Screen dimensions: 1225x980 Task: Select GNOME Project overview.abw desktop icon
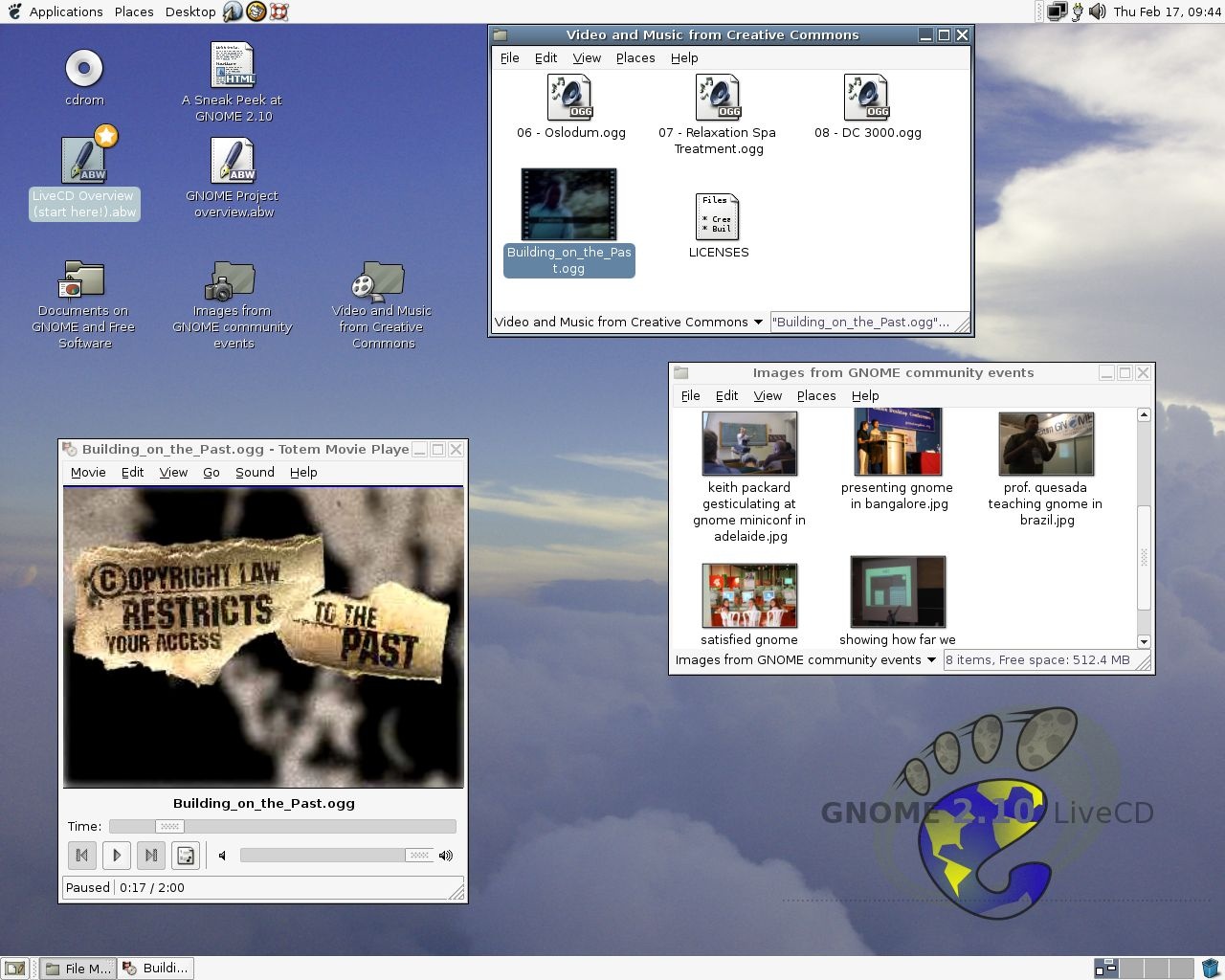(x=233, y=160)
